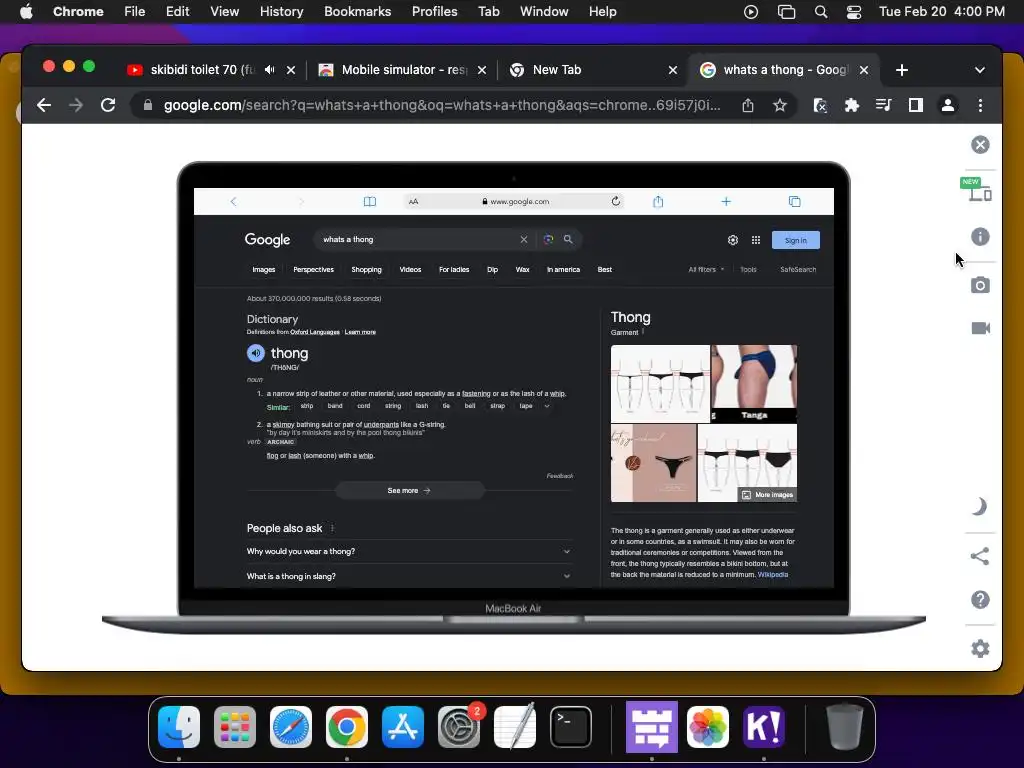Open Safari from the Dock
This screenshot has height=768, width=1024.
tap(291, 726)
